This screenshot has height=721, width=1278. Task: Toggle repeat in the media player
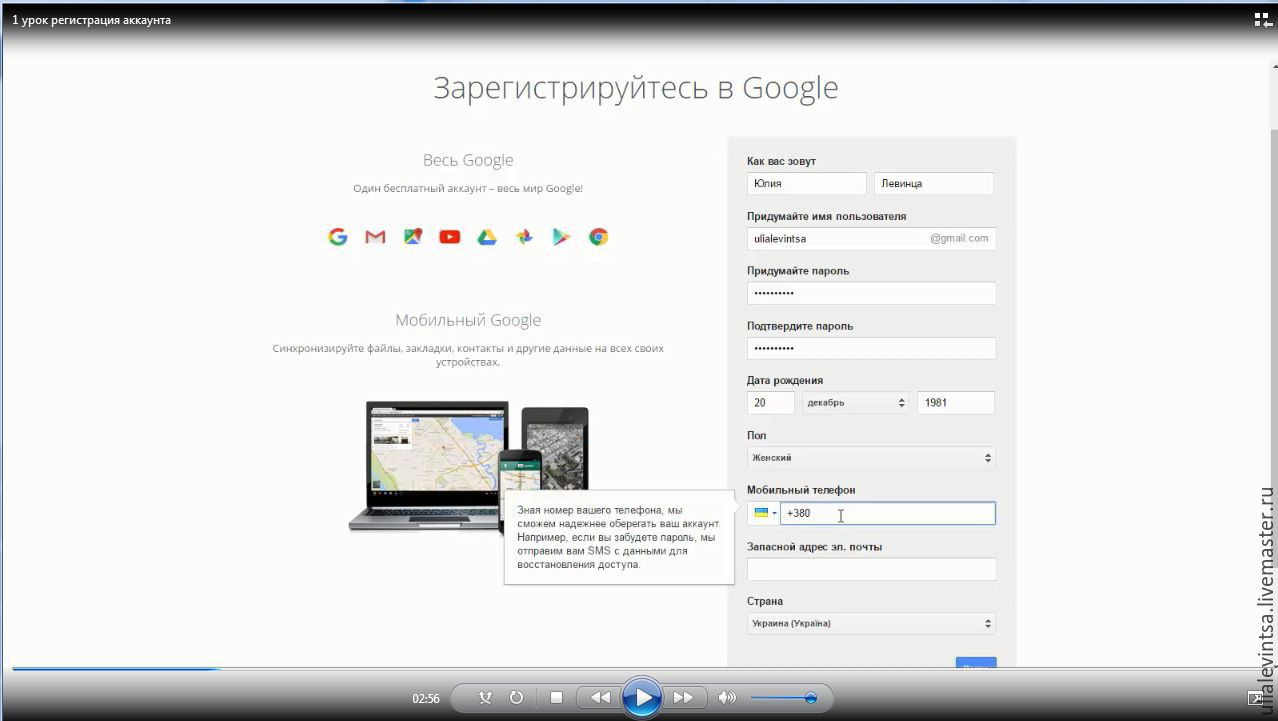[516, 698]
